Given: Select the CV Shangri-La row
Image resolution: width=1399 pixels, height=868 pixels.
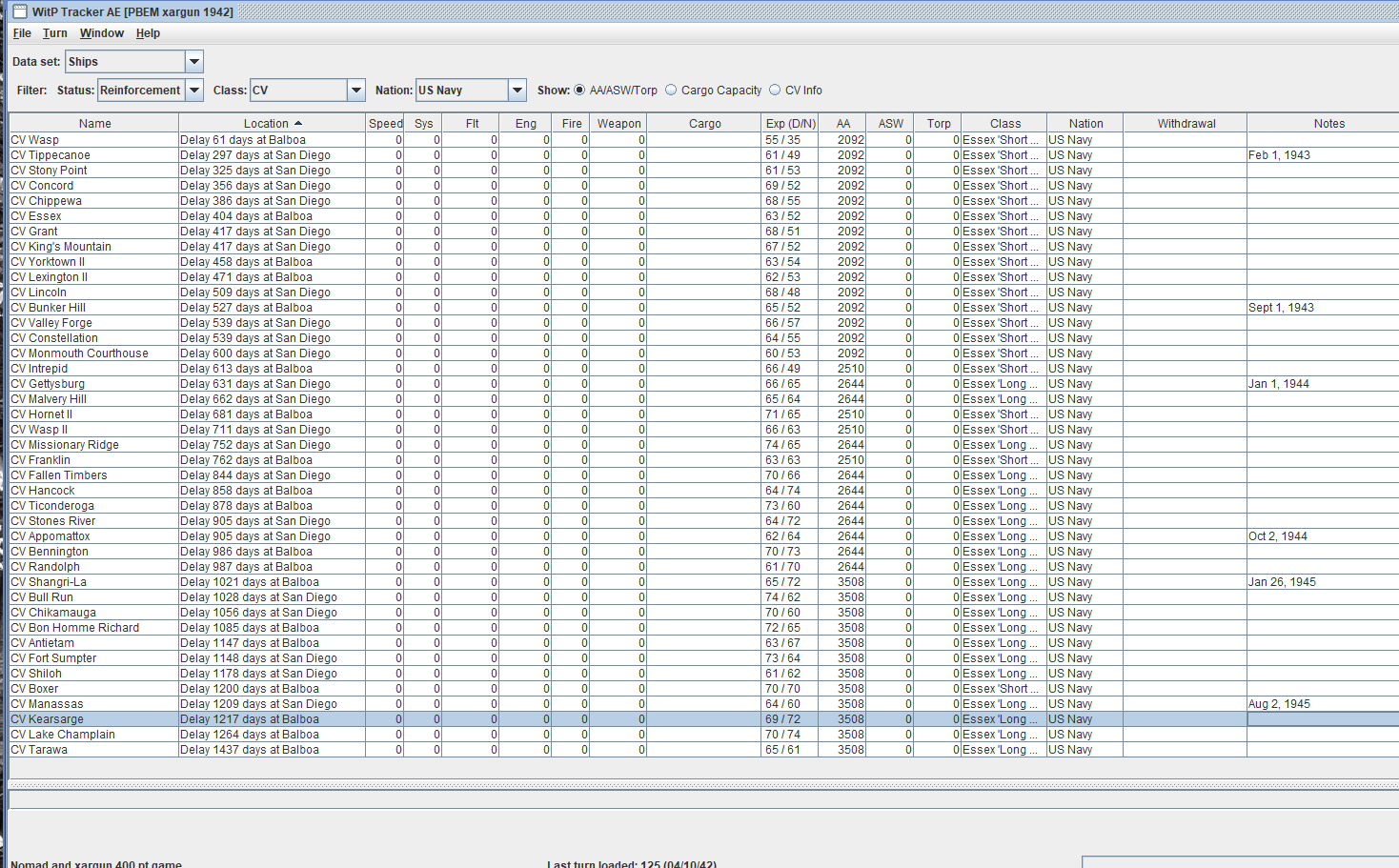Looking at the screenshot, I should tap(704, 582).
